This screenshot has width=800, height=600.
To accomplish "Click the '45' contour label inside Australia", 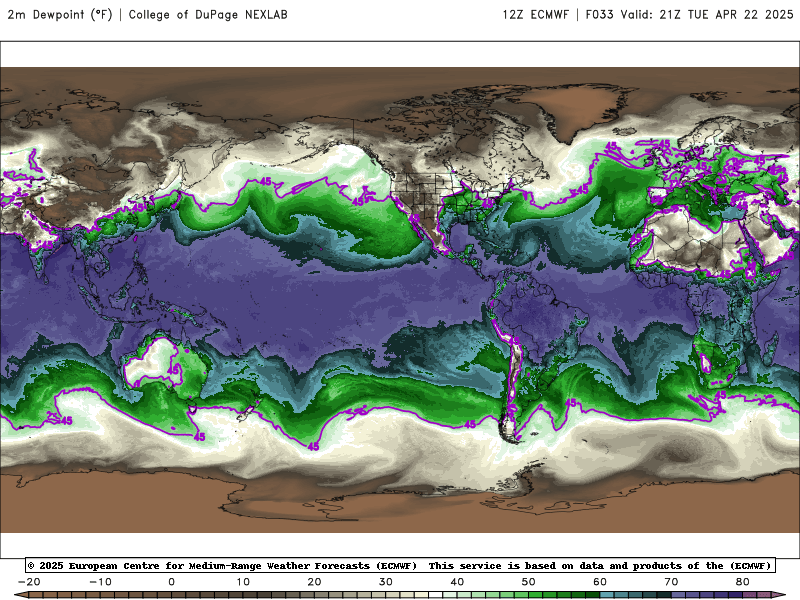I will tap(173, 369).
